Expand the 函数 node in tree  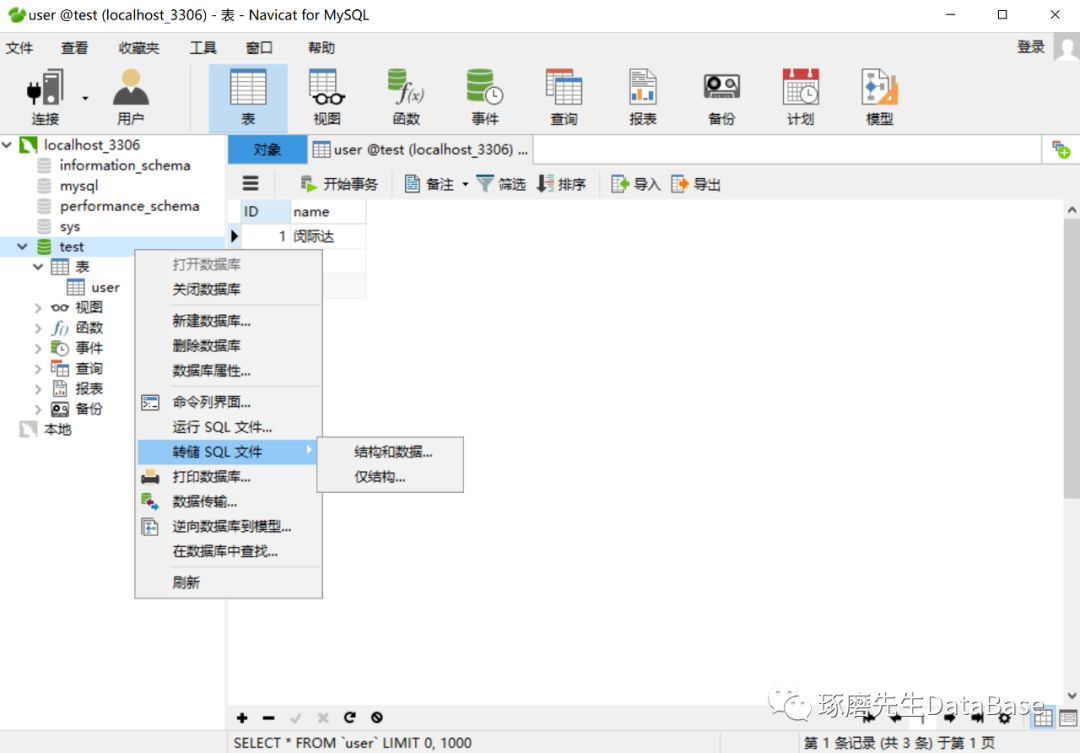click(x=39, y=328)
